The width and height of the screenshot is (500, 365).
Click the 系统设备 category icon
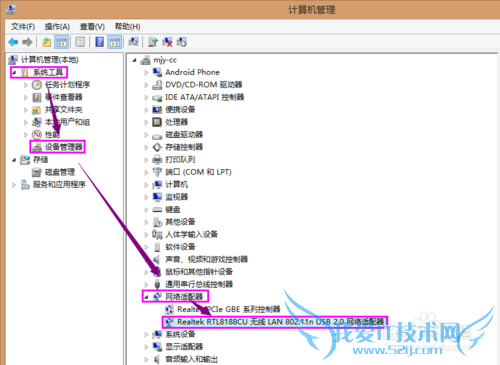(157, 334)
